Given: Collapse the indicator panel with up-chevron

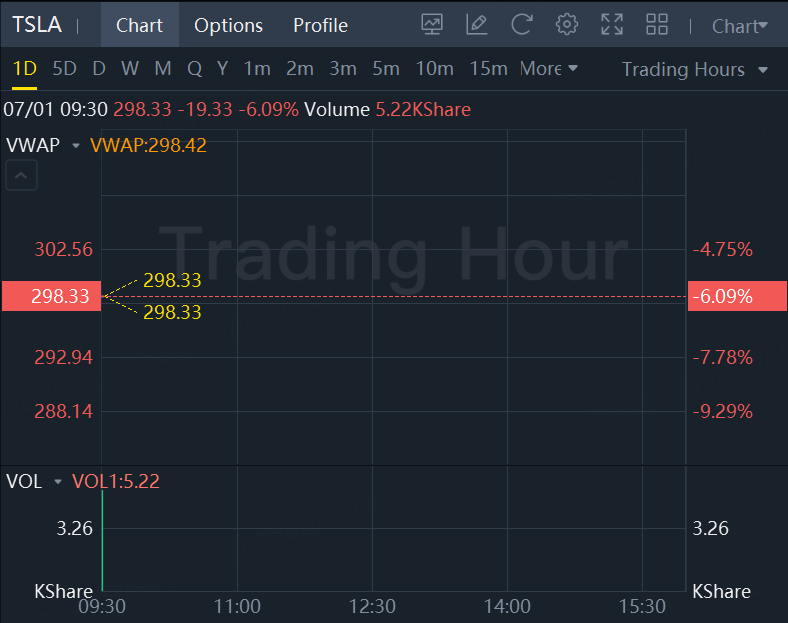Looking at the screenshot, I should (x=22, y=177).
